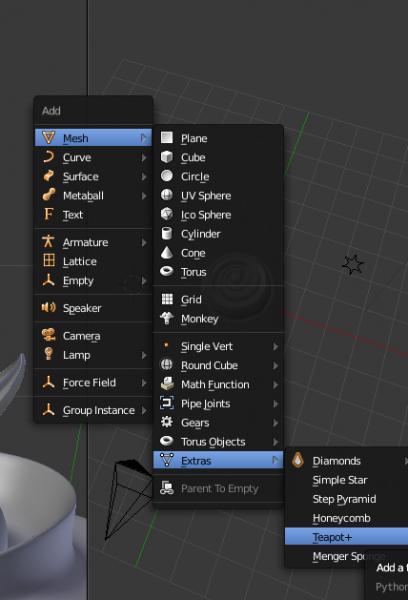
Task: Click the Lattice icon
Action: tap(49, 261)
